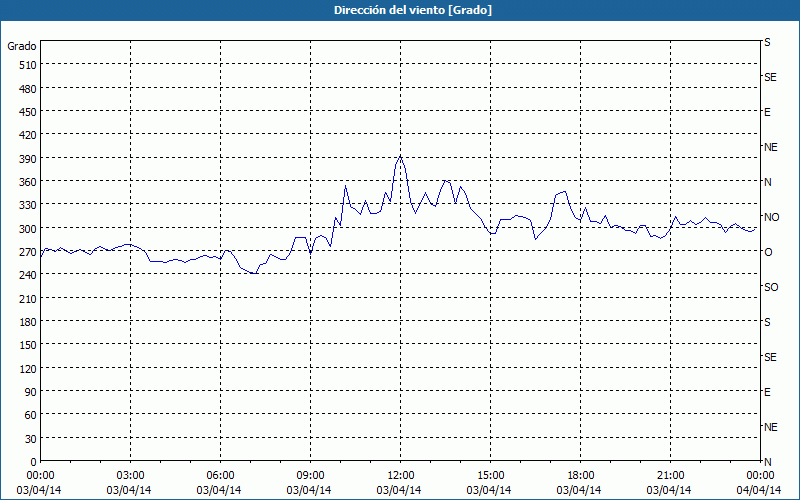
Task: Pick the 180 y-axis value
Action: (x=28, y=322)
